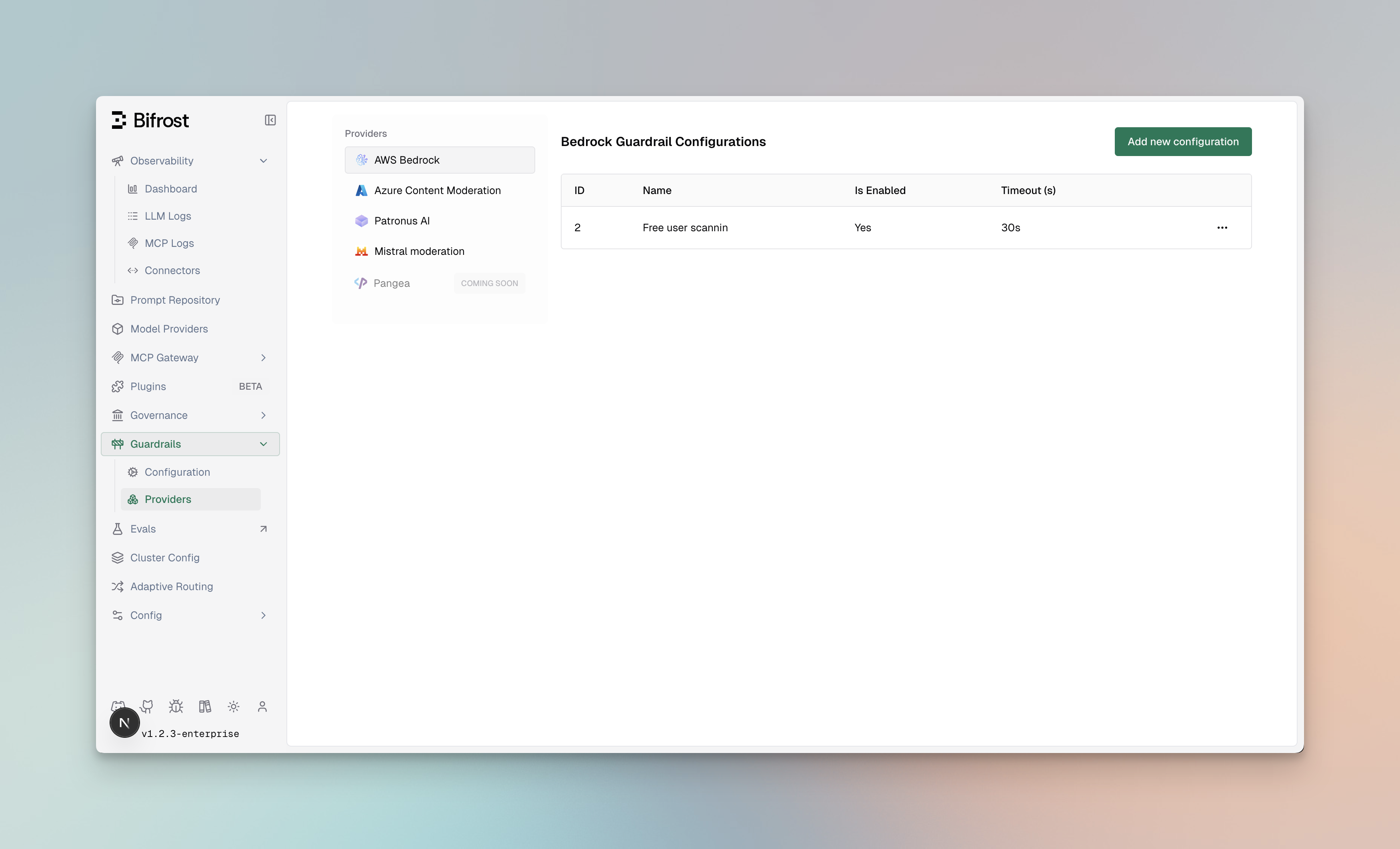Image resolution: width=1400 pixels, height=849 pixels.
Task: Collapse the sidebar with the panel icon
Action: (270, 120)
